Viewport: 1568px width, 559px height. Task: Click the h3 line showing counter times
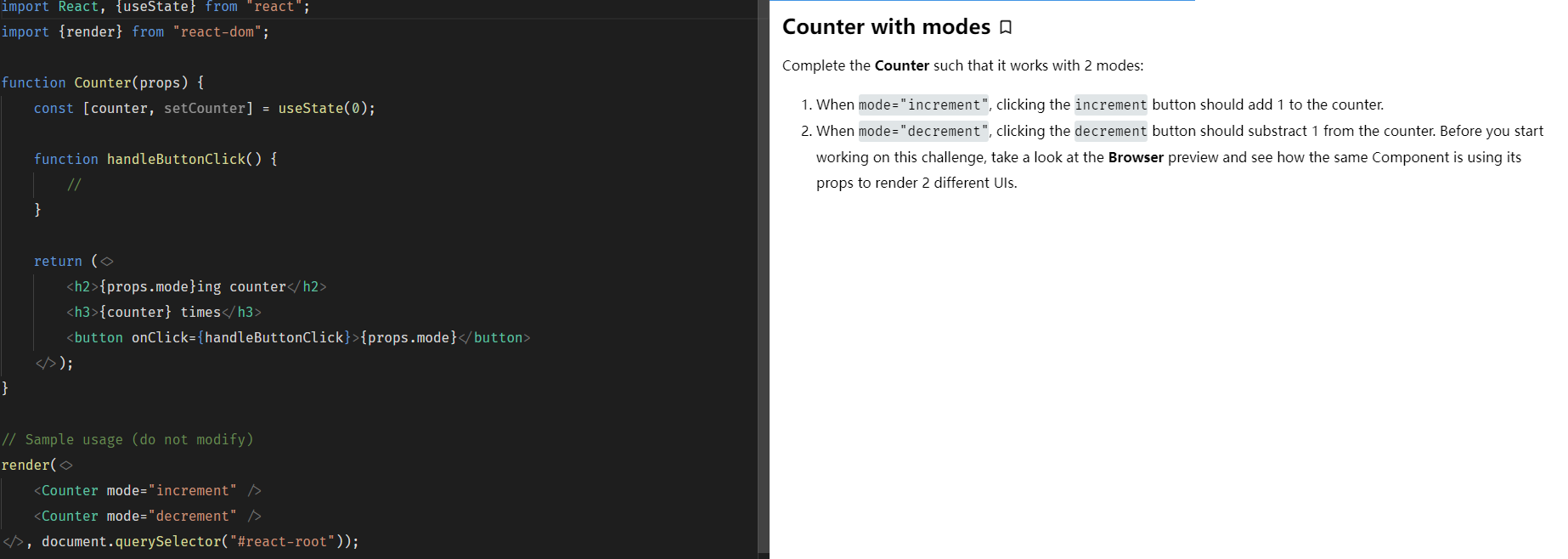point(163,312)
